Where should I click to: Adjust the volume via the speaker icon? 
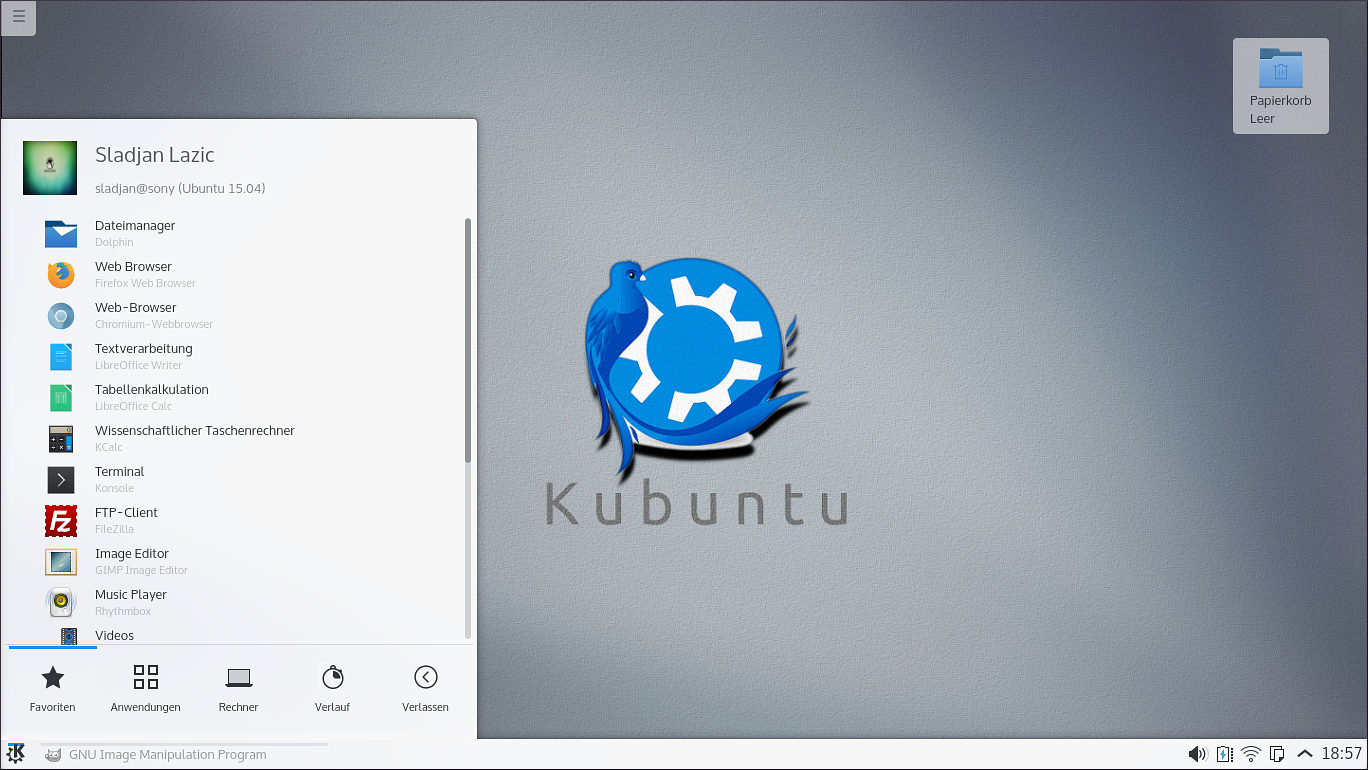(x=1196, y=754)
